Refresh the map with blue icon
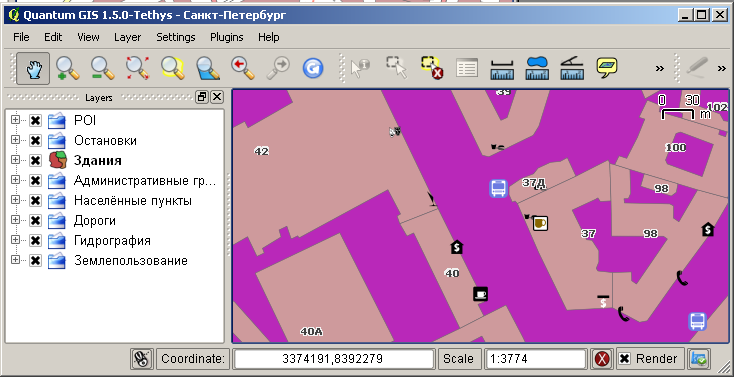The width and height of the screenshot is (734, 377). (313, 68)
